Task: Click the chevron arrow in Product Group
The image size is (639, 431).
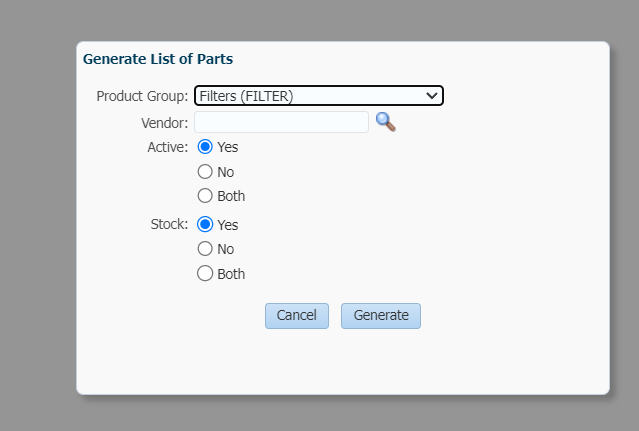Action: pyautogui.click(x=432, y=96)
